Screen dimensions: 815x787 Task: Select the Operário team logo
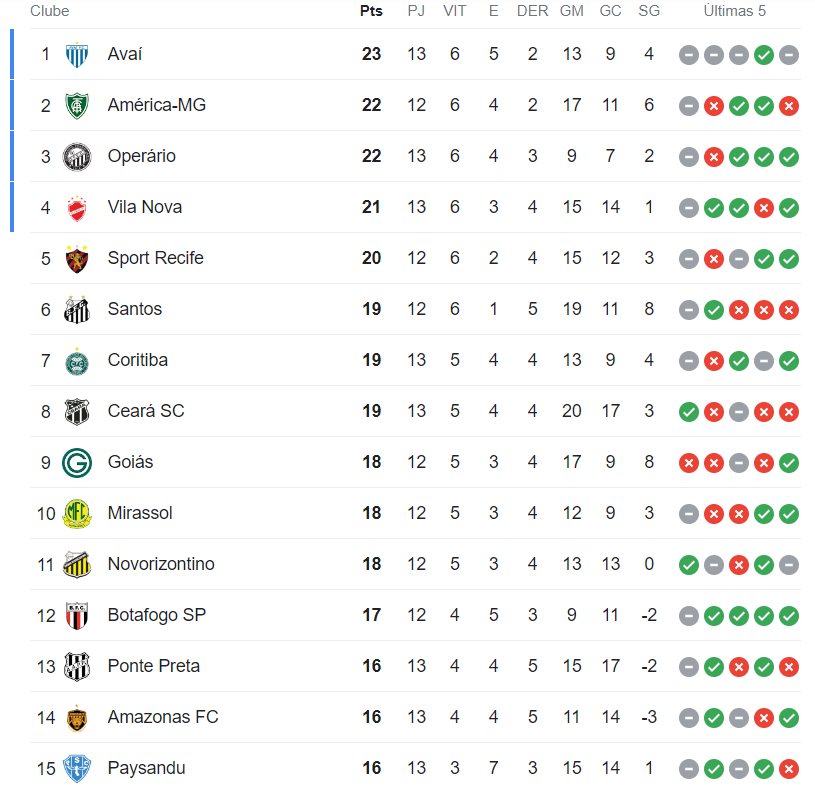pyautogui.click(x=77, y=157)
